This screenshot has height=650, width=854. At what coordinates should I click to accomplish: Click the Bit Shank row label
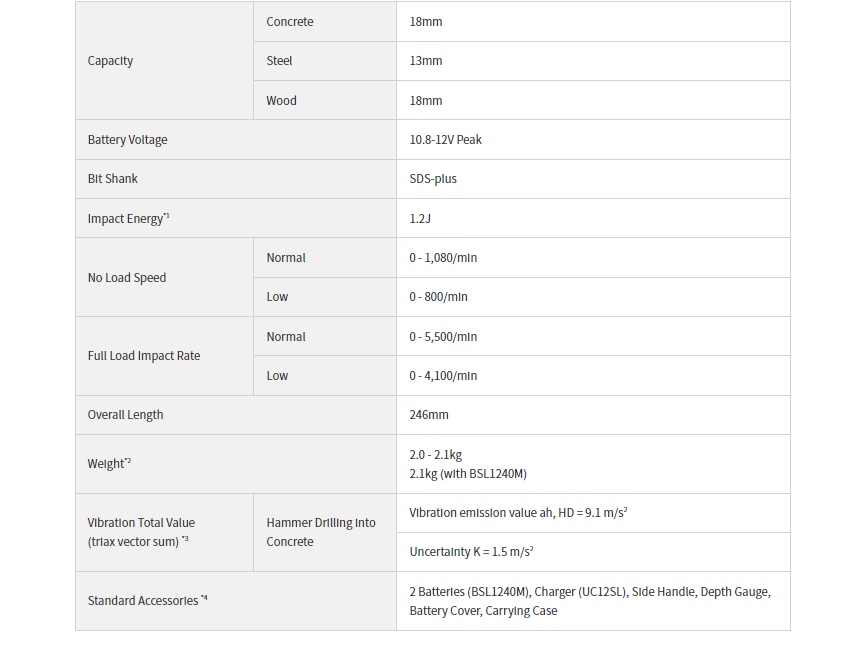coord(113,179)
